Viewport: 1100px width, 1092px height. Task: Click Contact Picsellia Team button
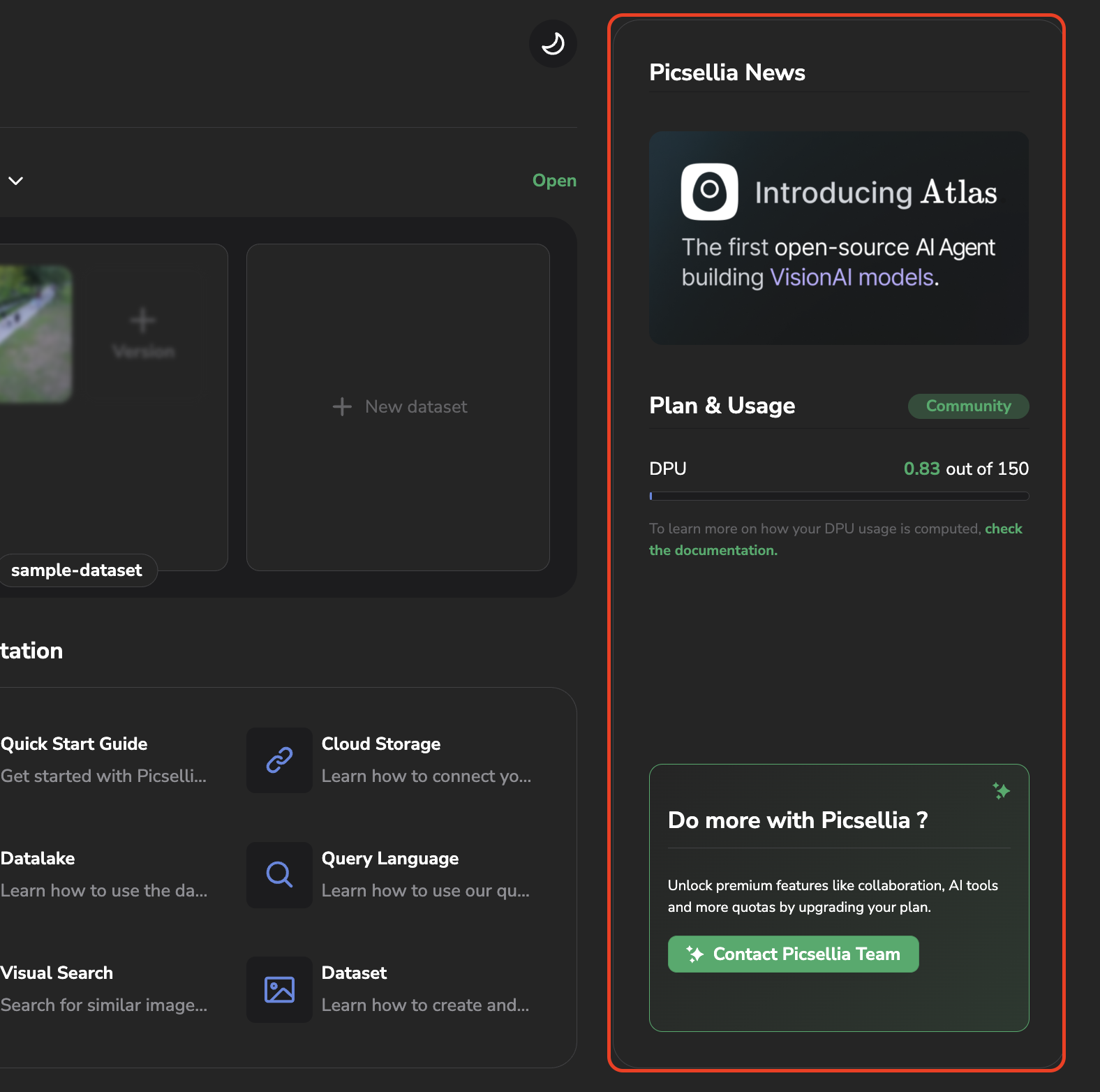793,954
